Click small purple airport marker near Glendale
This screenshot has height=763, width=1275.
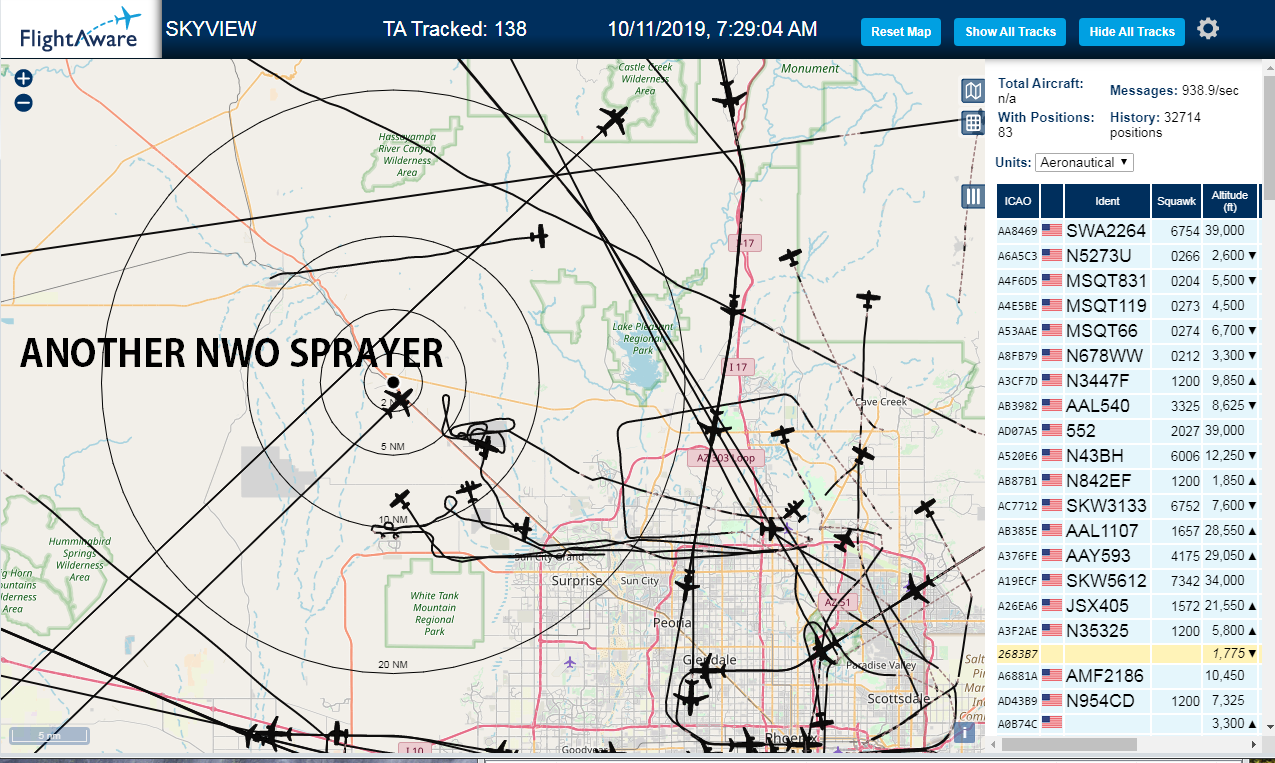570,662
